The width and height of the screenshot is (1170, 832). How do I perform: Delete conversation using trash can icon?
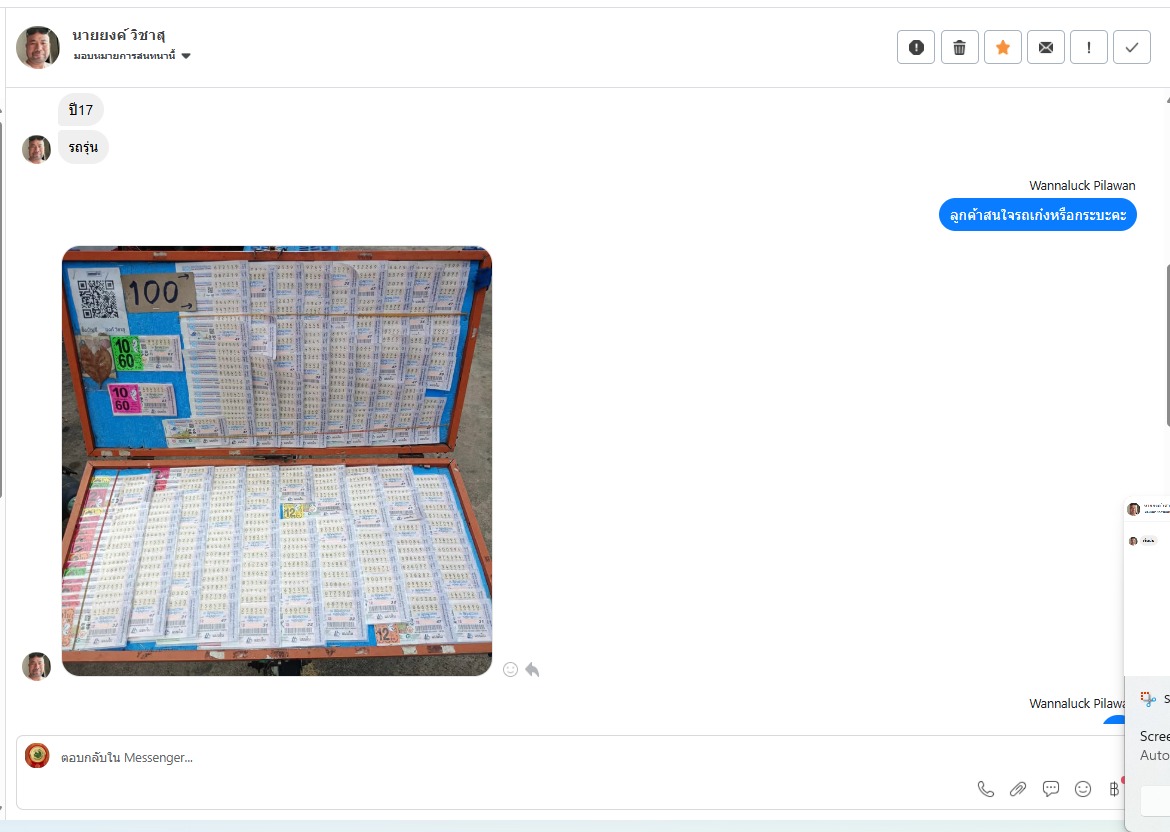tap(960, 48)
